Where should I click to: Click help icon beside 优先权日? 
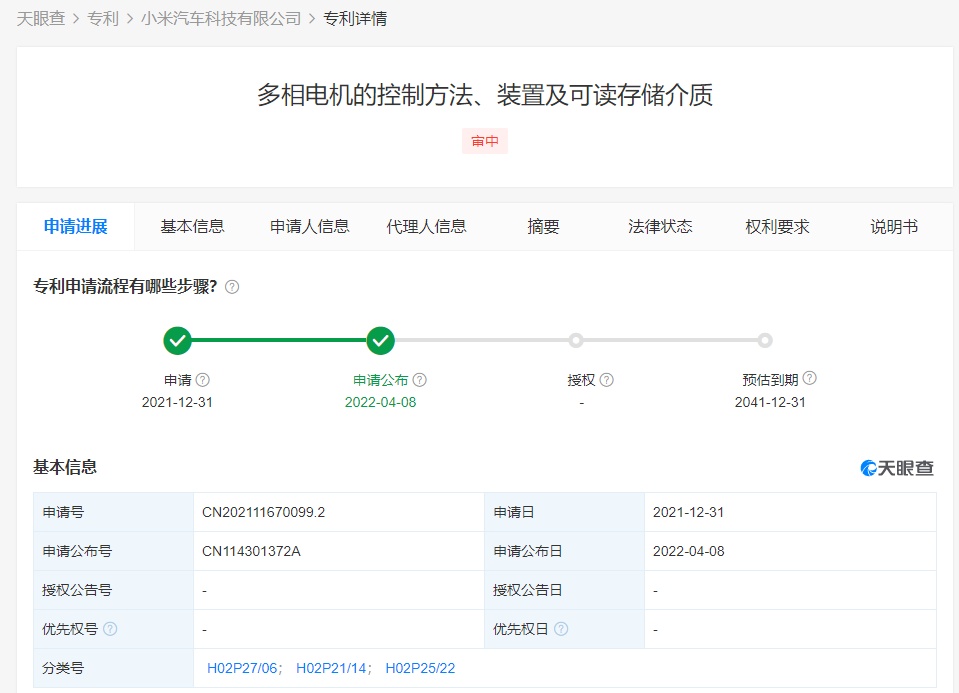pyautogui.click(x=561, y=629)
